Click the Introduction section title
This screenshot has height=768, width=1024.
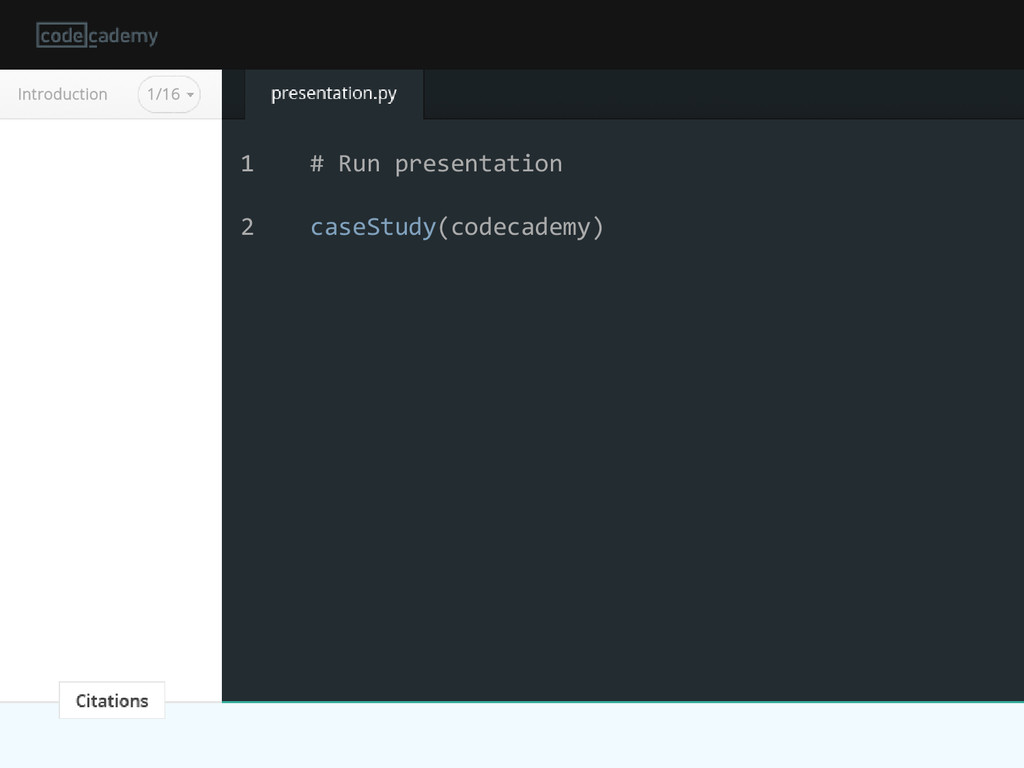coord(63,94)
